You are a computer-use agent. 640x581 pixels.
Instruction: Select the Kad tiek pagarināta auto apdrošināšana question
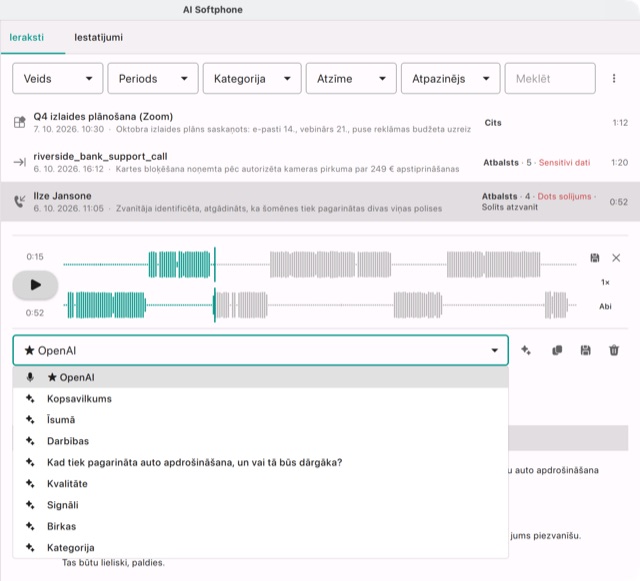[260, 462]
